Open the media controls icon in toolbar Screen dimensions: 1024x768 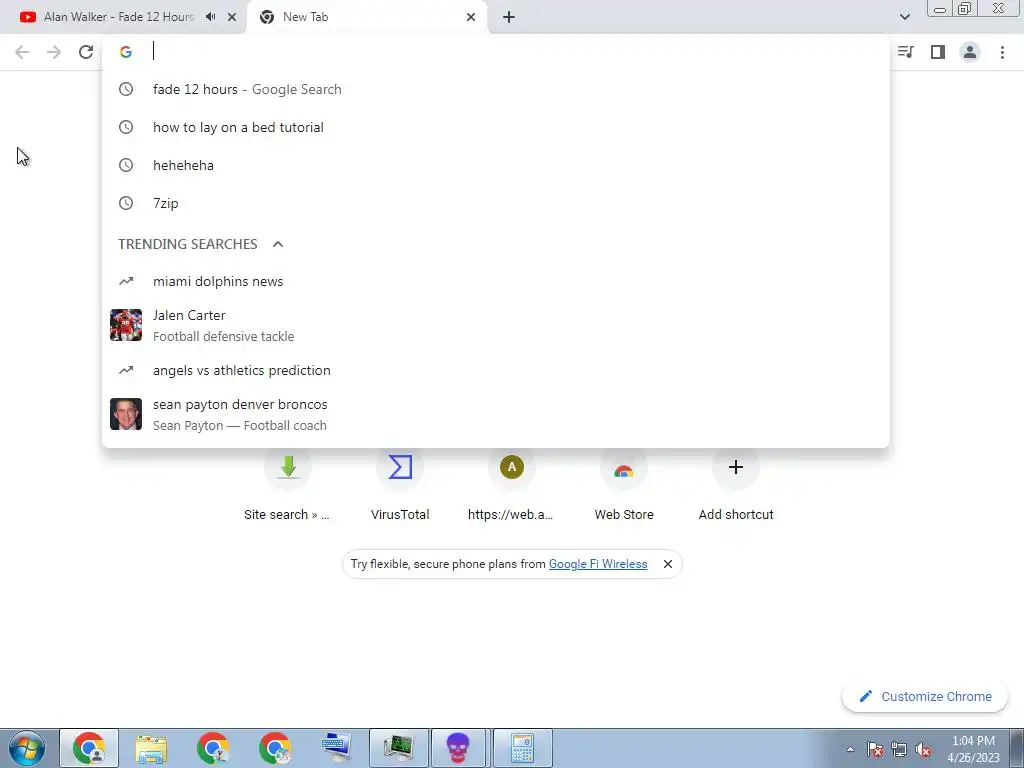coord(905,52)
